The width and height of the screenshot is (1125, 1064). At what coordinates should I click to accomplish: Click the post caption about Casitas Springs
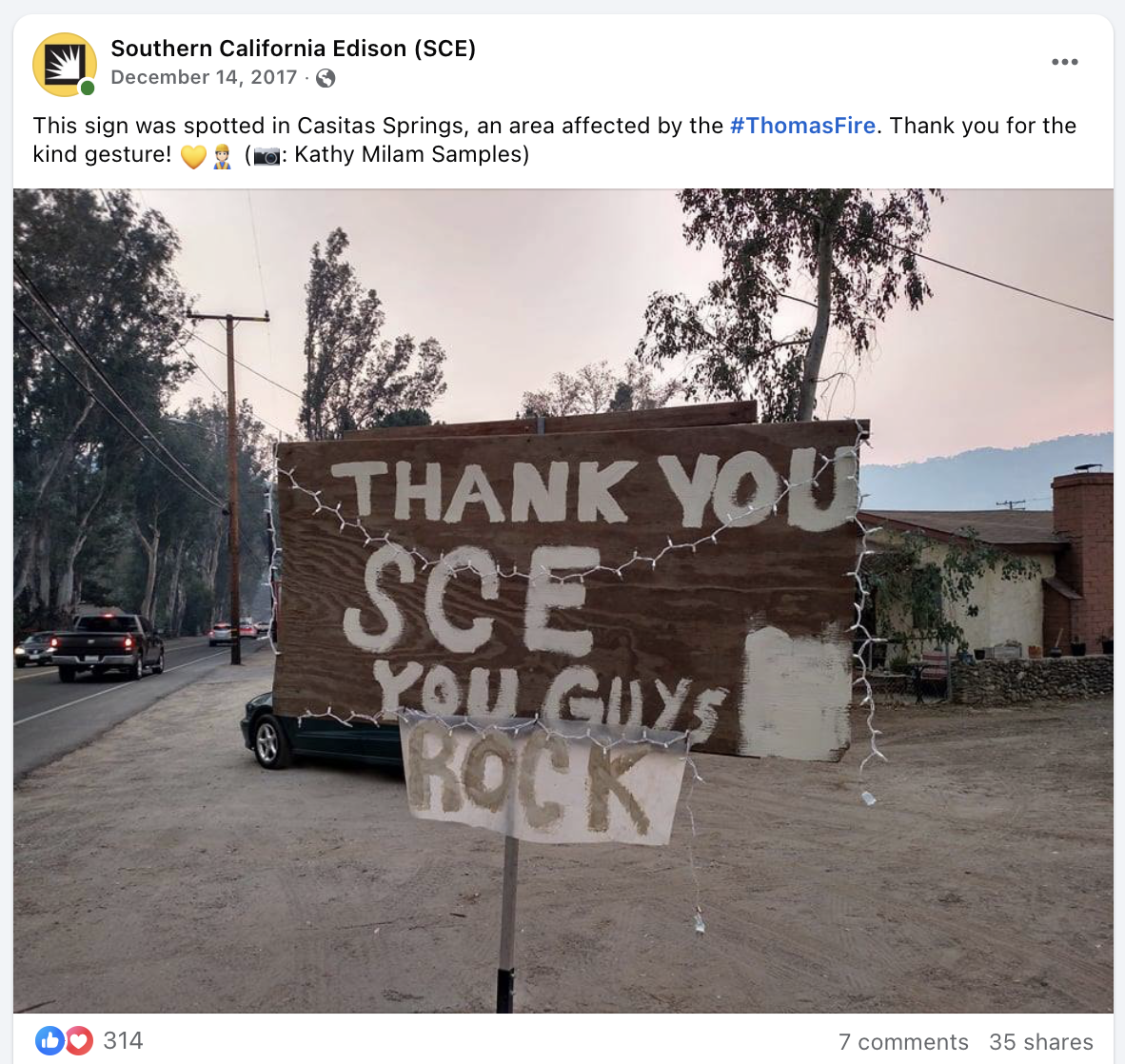(x=554, y=140)
